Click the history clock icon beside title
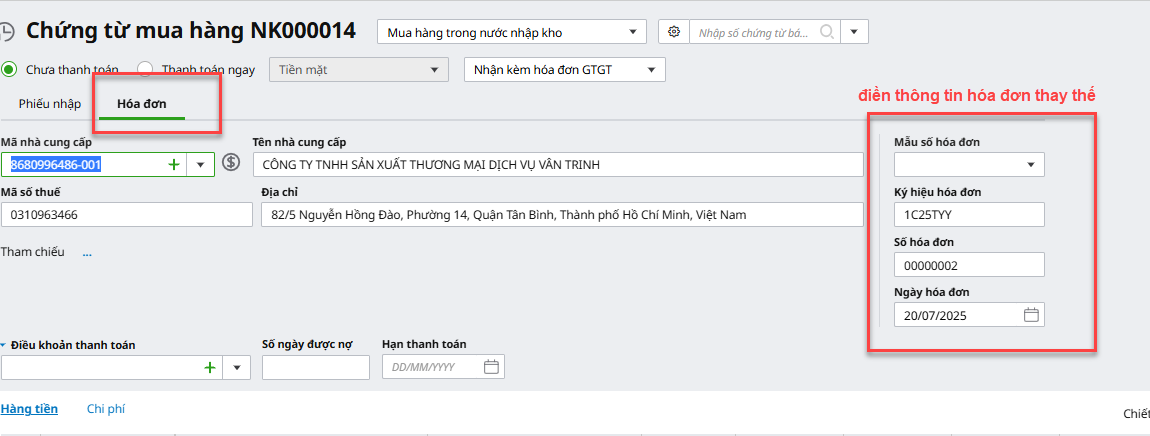The height and width of the screenshot is (436, 1150). pyautogui.click(x=7, y=33)
